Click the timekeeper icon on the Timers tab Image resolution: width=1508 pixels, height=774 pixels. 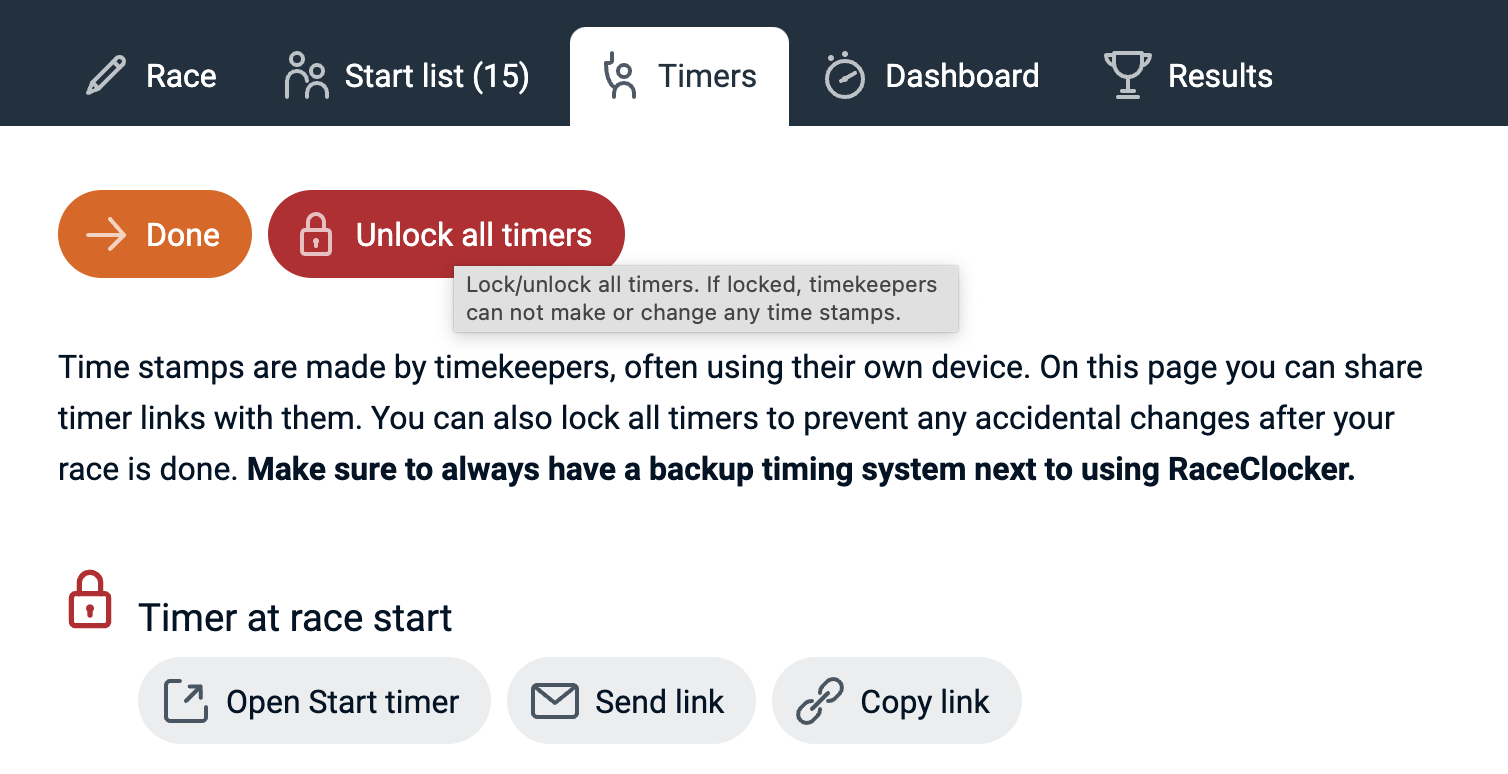(x=622, y=77)
